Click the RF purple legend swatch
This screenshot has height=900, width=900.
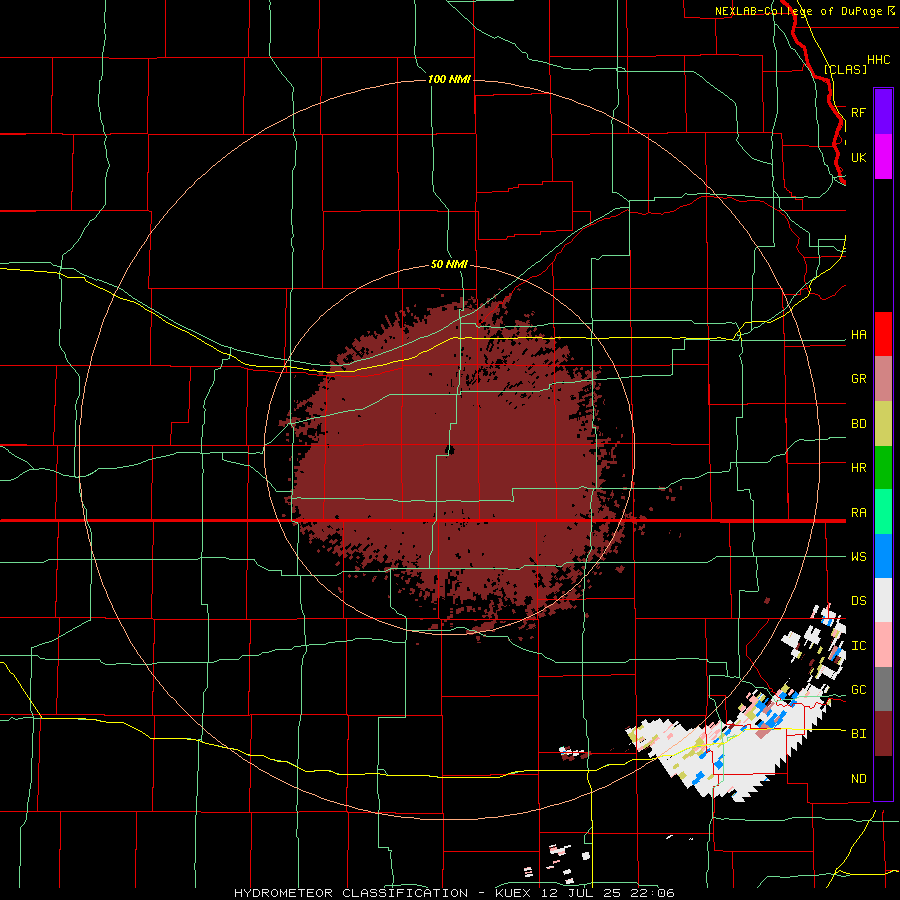click(x=883, y=111)
